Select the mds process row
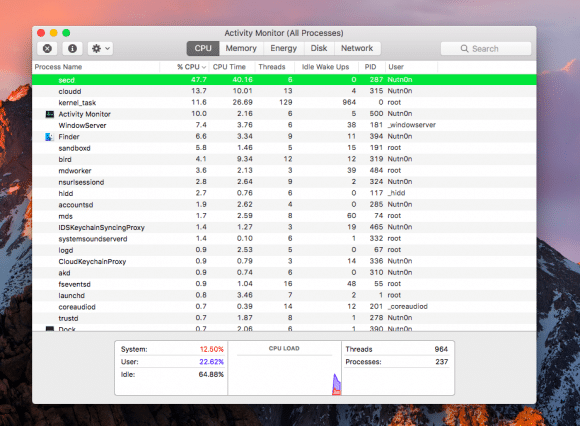The height and width of the screenshot is (426, 580). click(284, 216)
